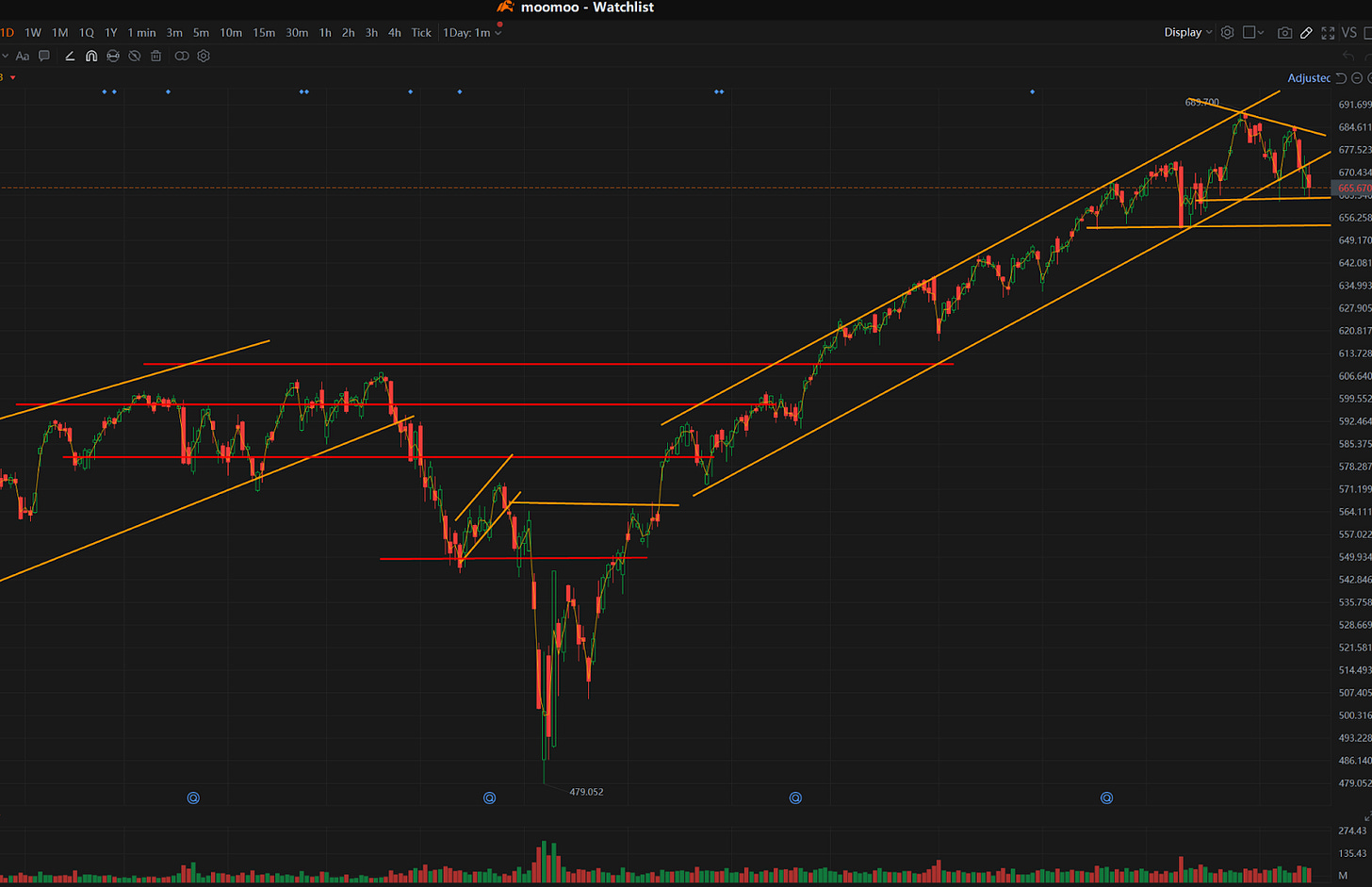The width and height of the screenshot is (1372, 887).
Task: Change chart to 1h interval
Action: pos(325,33)
